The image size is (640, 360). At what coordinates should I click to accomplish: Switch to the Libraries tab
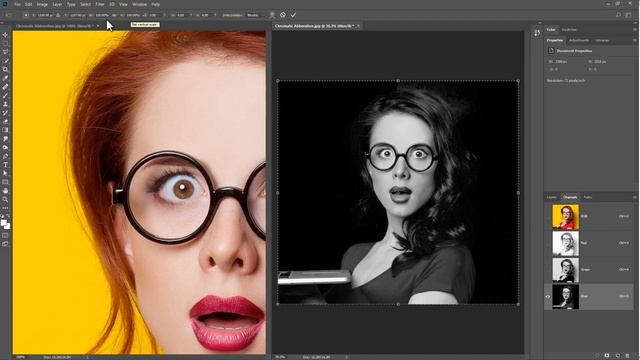pos(602,40)
